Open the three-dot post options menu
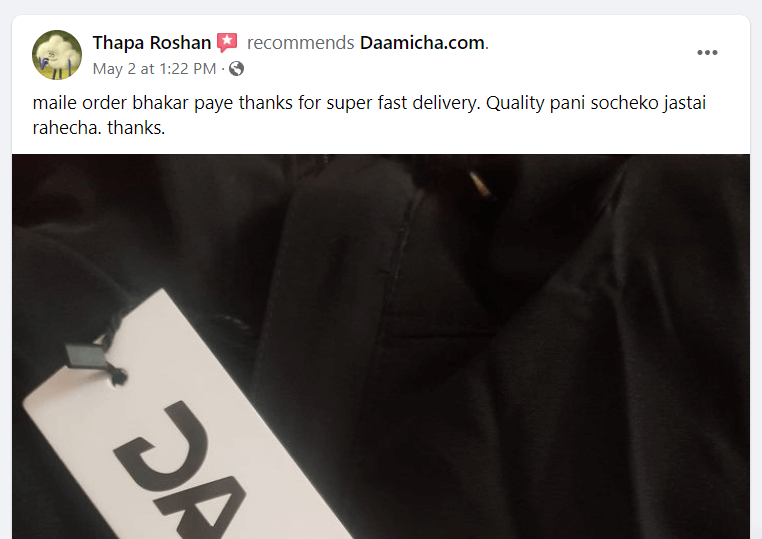This screenshot has width=762, height=539. pyautogui.click(x=707, y=52)
